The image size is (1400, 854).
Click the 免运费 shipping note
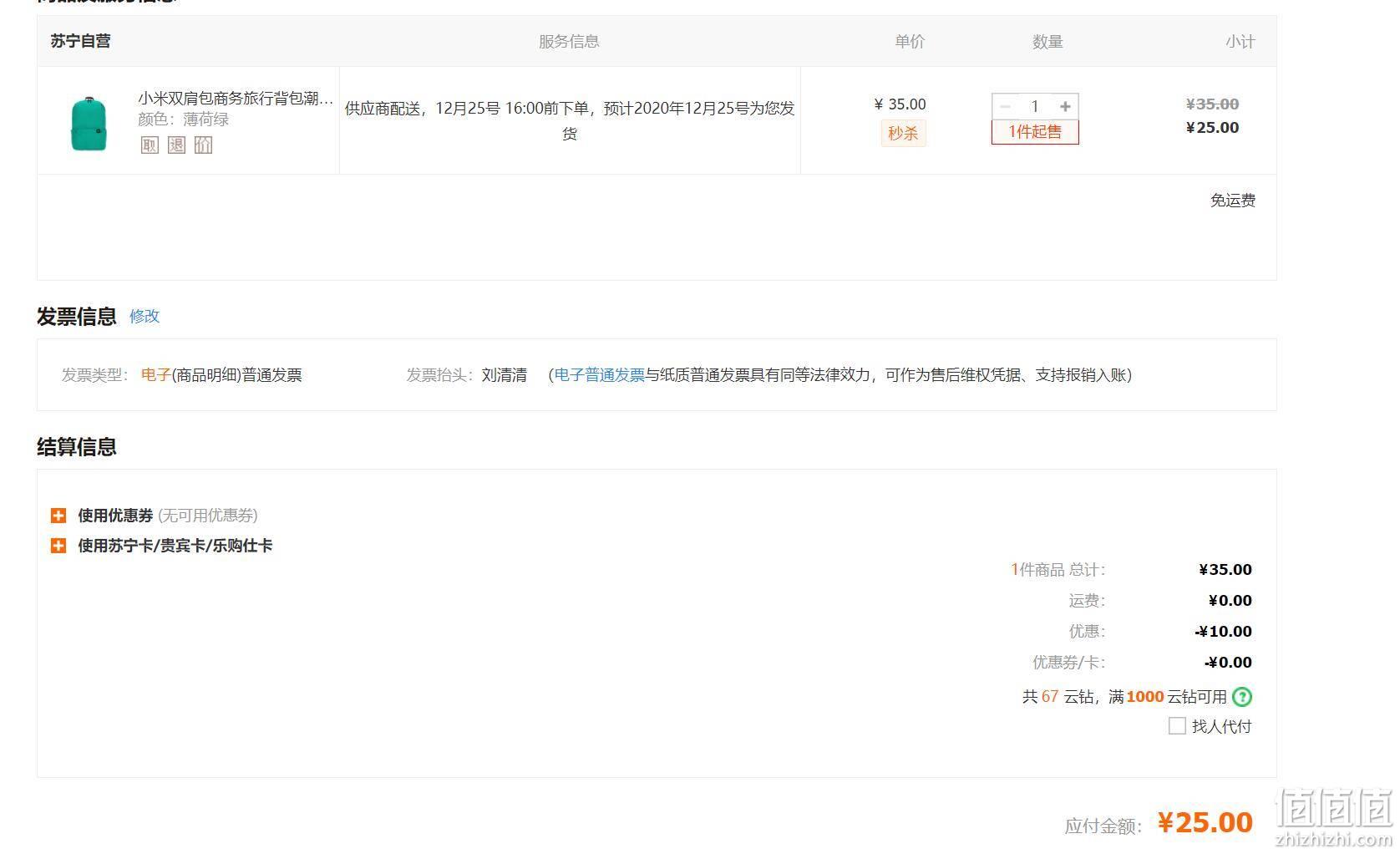[1233, 201]
